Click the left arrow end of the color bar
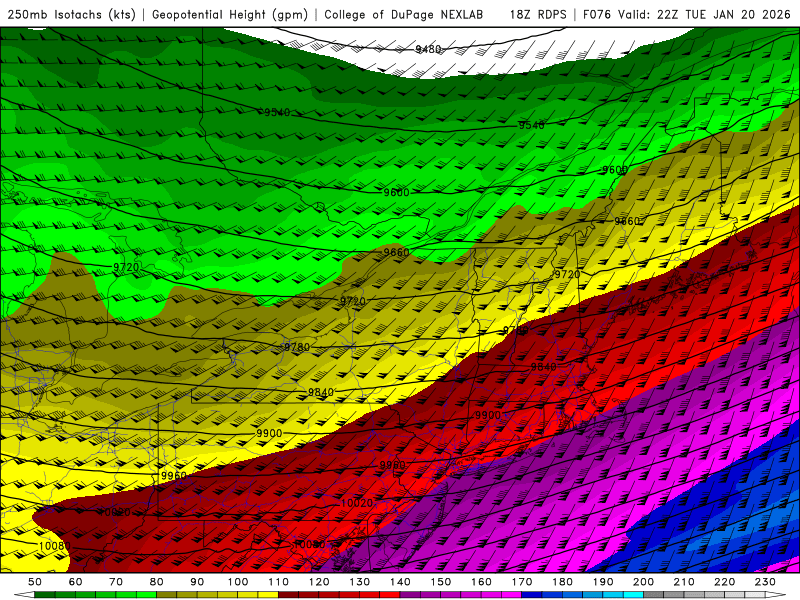800x600 pixels. point(24,594)
